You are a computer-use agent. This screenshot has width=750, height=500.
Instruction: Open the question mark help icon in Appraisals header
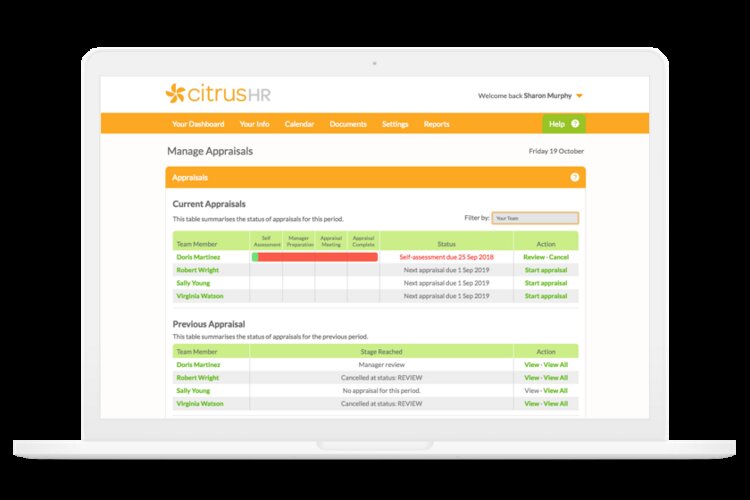(574, 177)
